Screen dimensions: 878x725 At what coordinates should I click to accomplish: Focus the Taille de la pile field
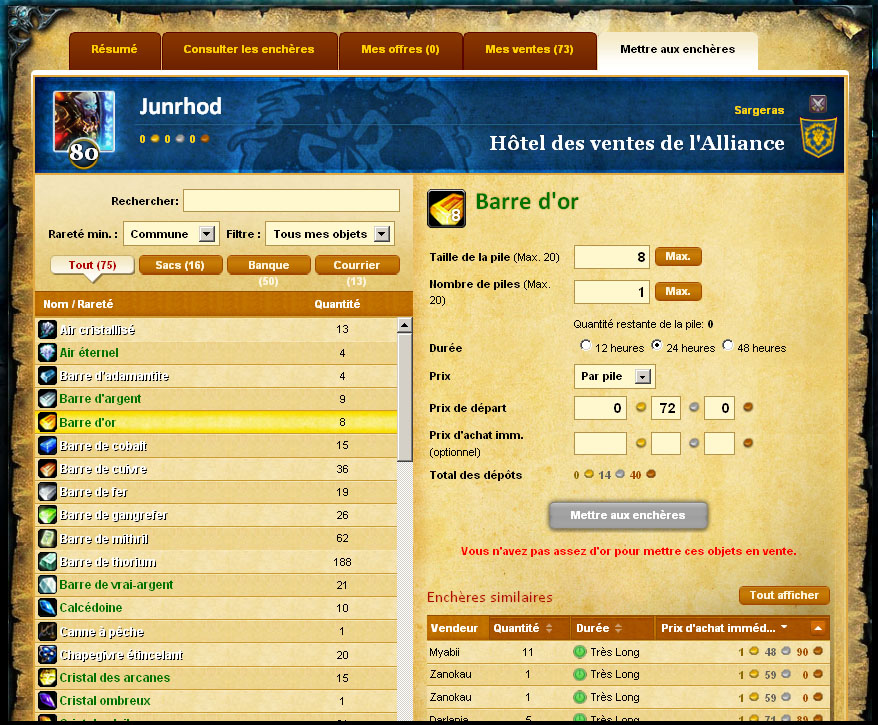pos(611,257)
